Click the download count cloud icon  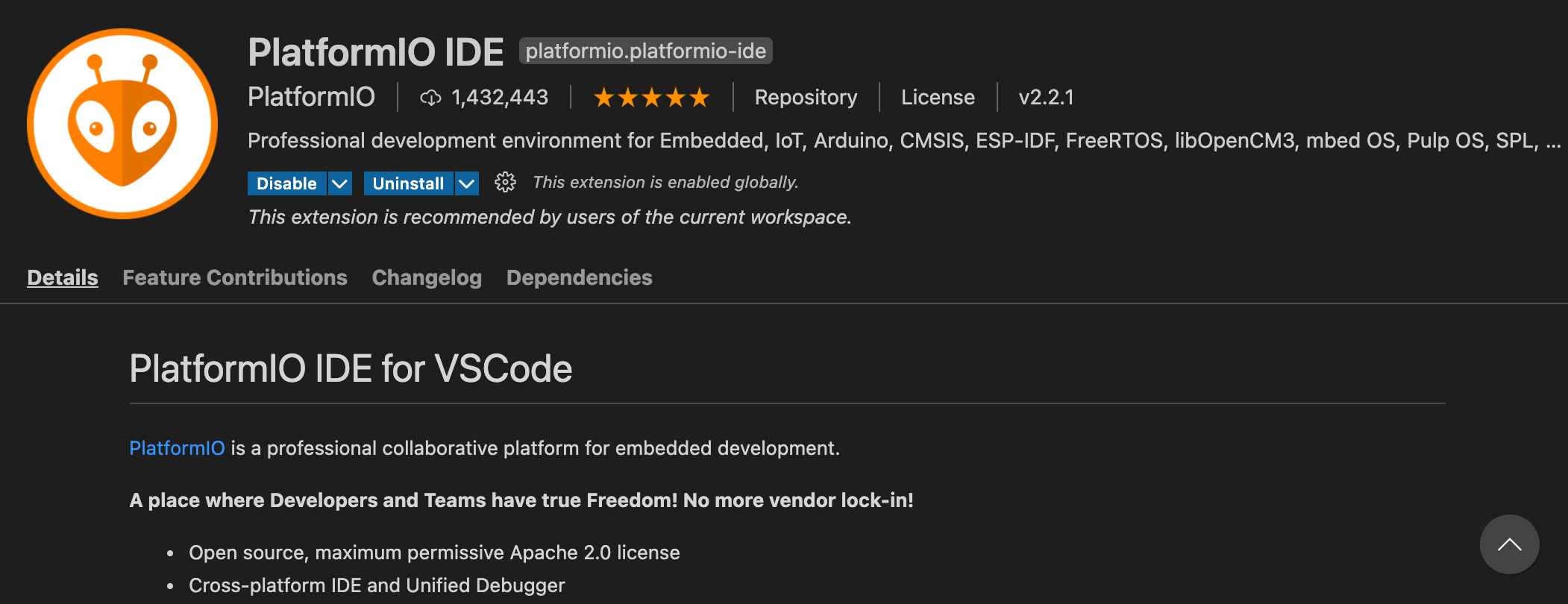coord(430,98)
